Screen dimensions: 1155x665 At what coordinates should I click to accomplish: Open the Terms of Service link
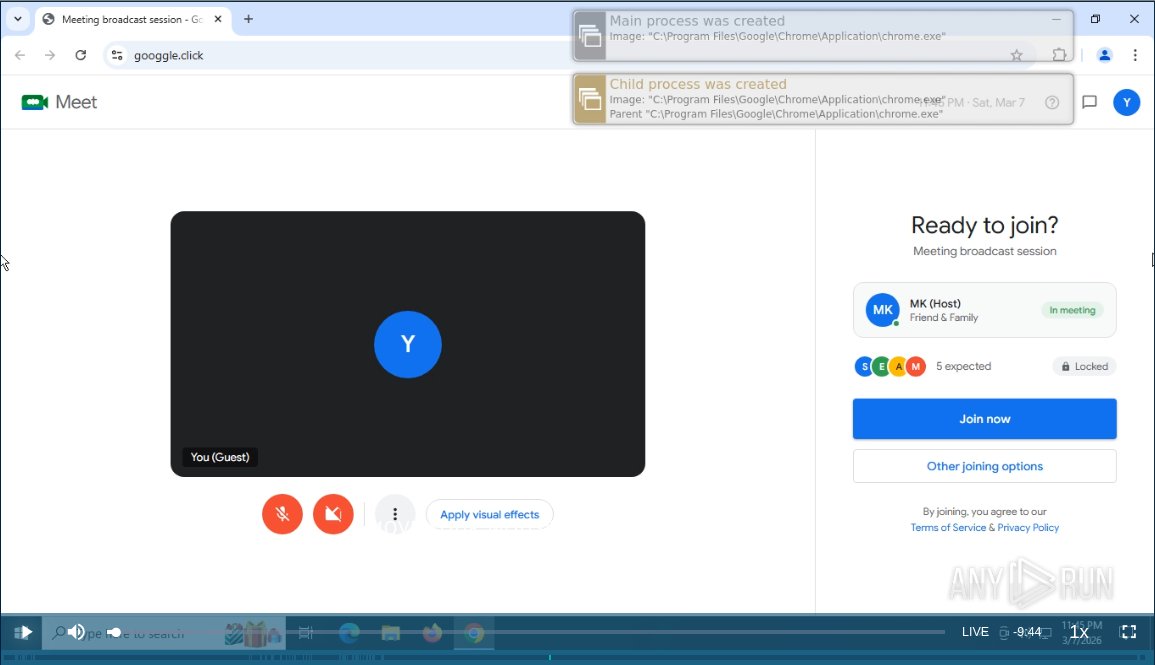(948, 527)
